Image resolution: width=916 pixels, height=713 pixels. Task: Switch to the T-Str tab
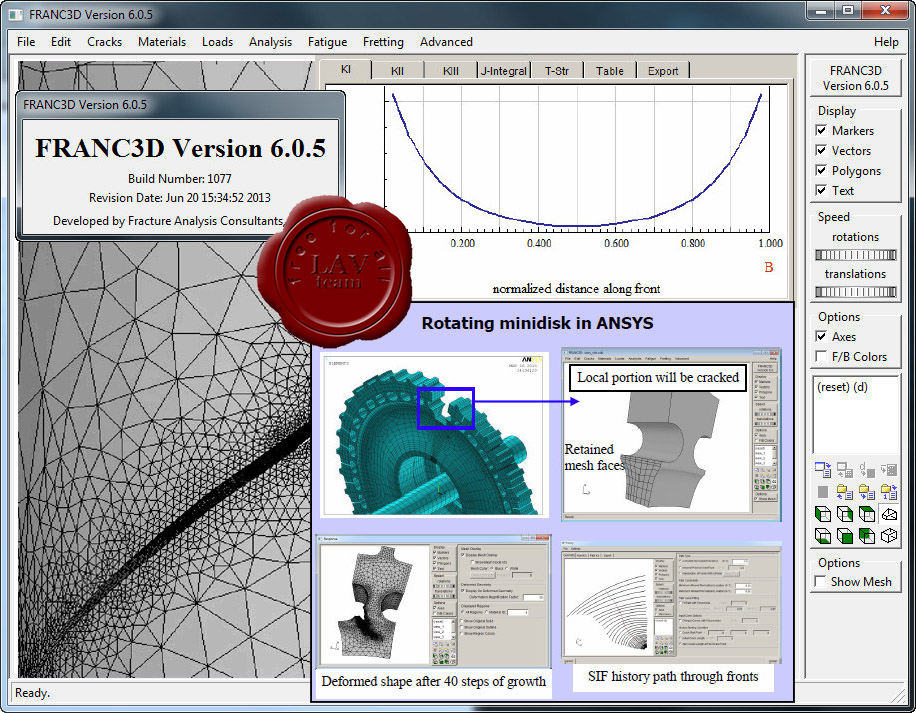point(557,71)
